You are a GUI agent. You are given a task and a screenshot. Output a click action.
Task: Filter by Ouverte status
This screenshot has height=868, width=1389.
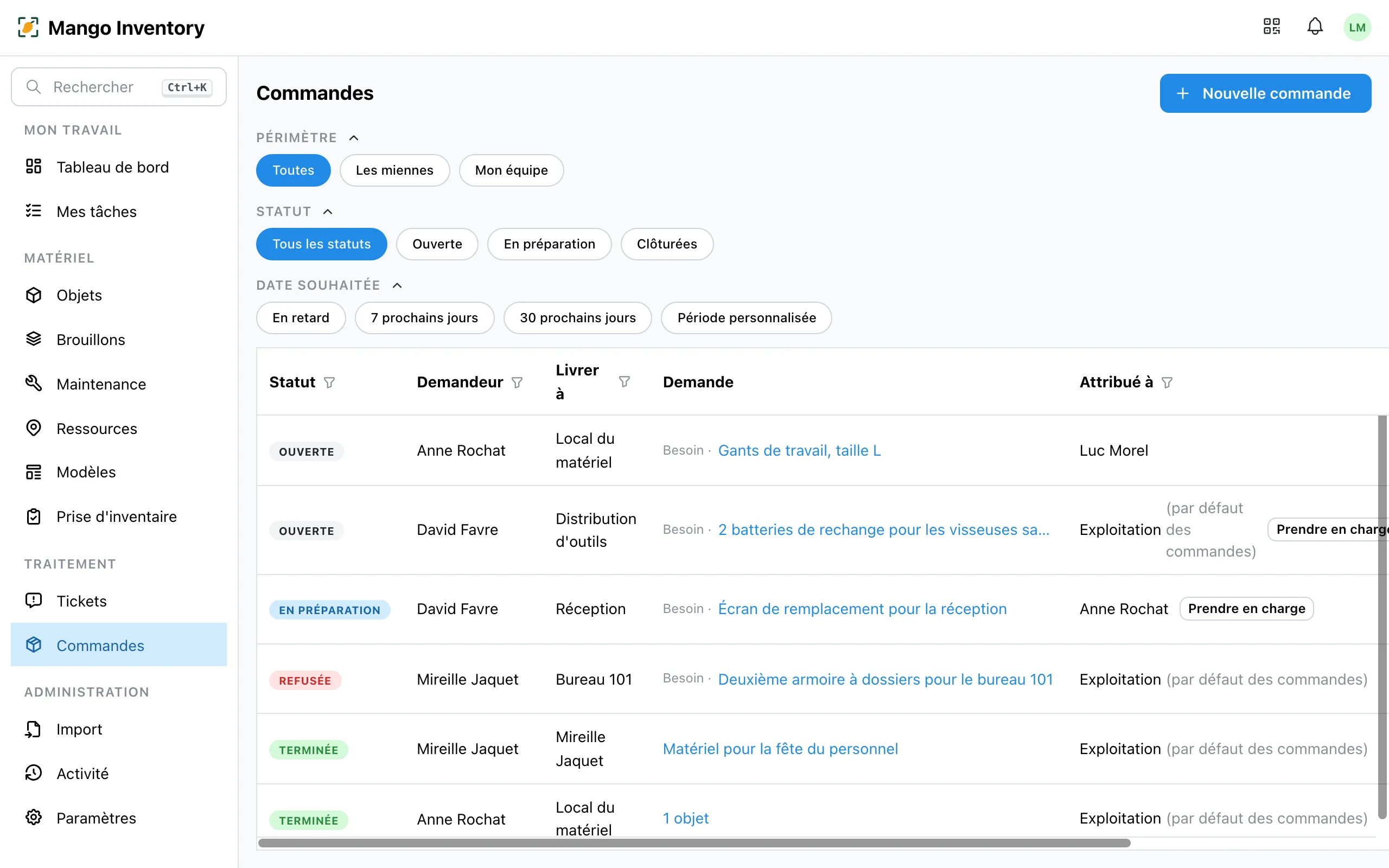(437, 244)
